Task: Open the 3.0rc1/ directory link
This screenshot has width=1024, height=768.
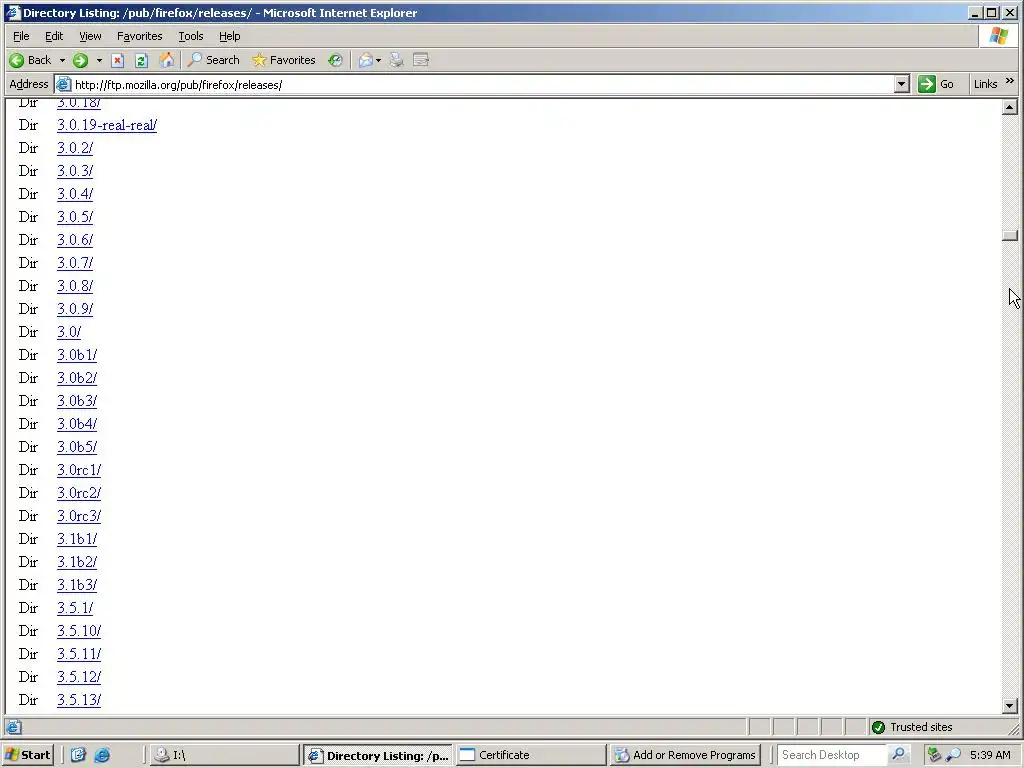Action: point(79,470)
